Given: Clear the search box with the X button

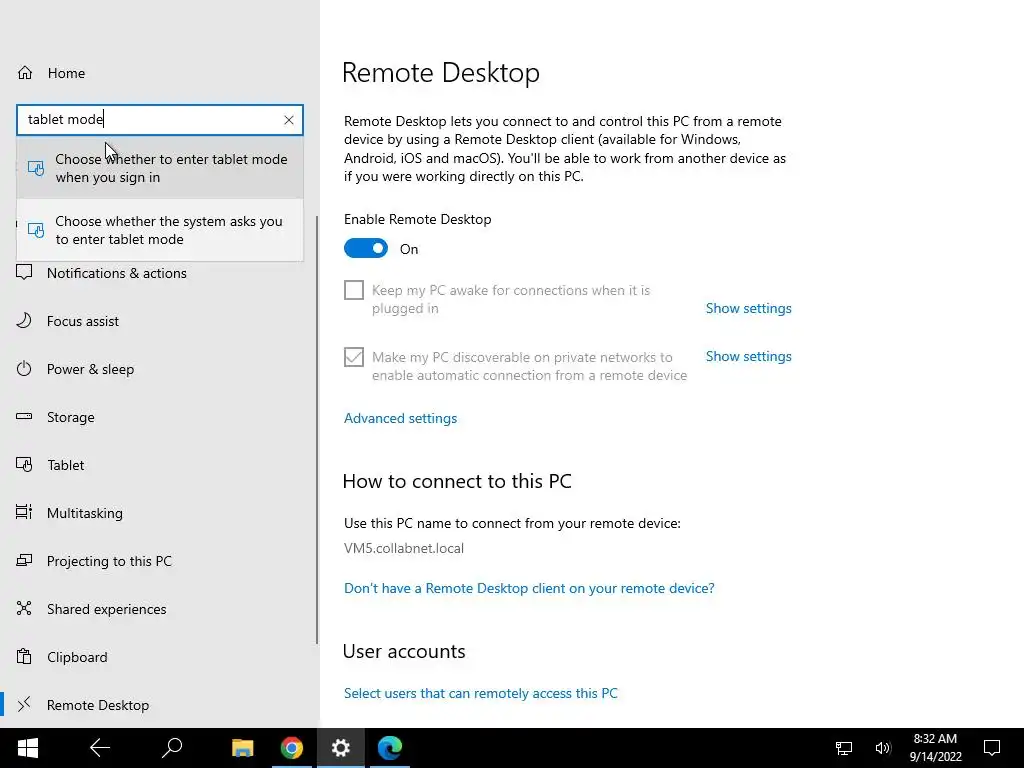Looking at the screenshot, I should [x=289, y=120].
